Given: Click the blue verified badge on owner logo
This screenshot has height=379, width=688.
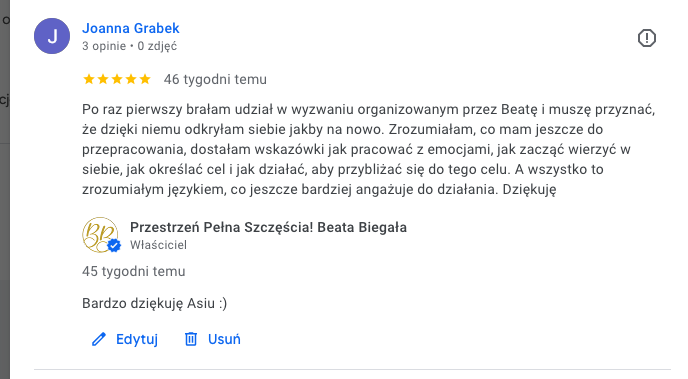Looking at the screenshot, I should pyautogui.click(x=114, y=246).
